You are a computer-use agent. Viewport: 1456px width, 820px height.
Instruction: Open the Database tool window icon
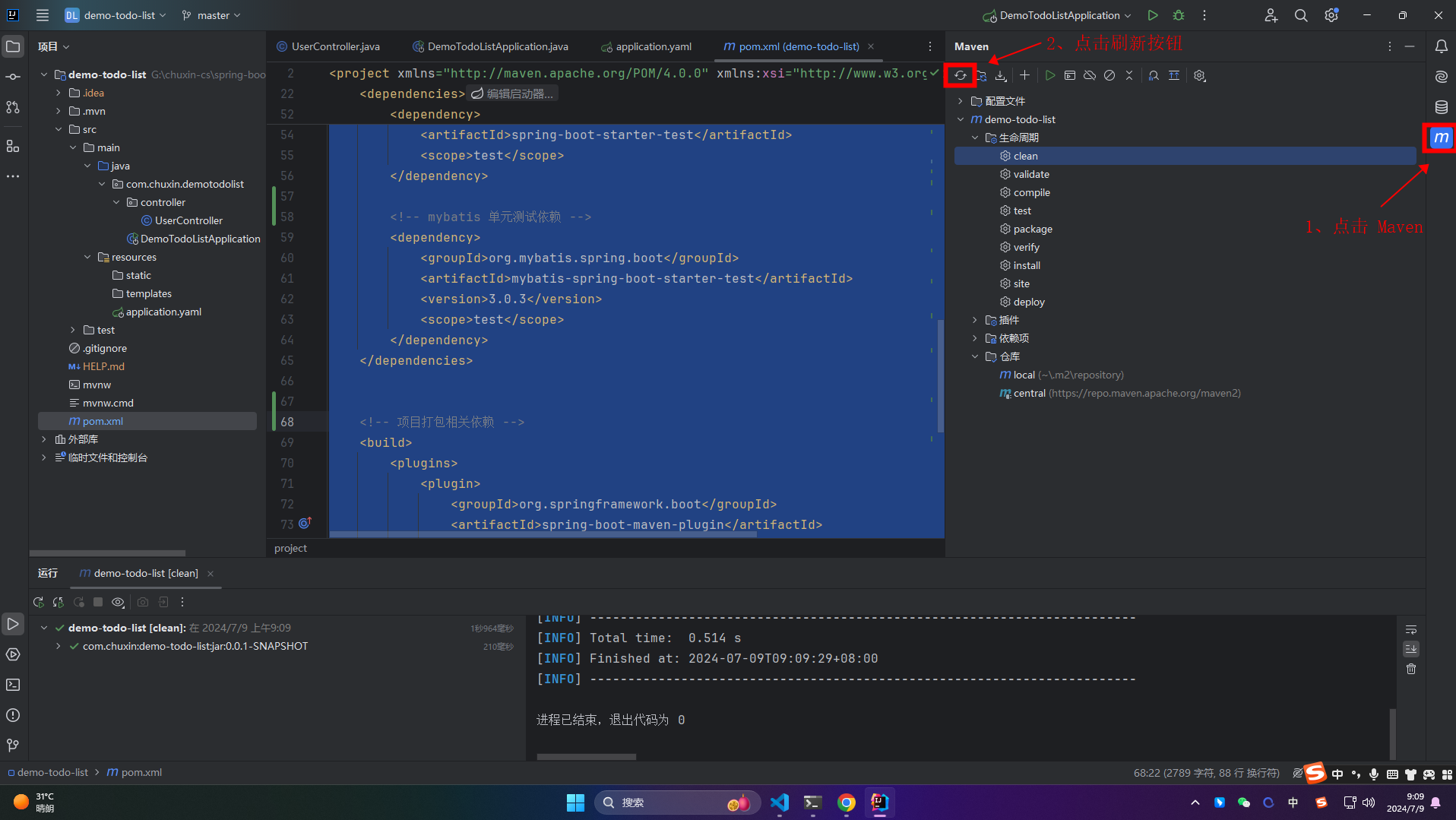[x=1441, y=107]
